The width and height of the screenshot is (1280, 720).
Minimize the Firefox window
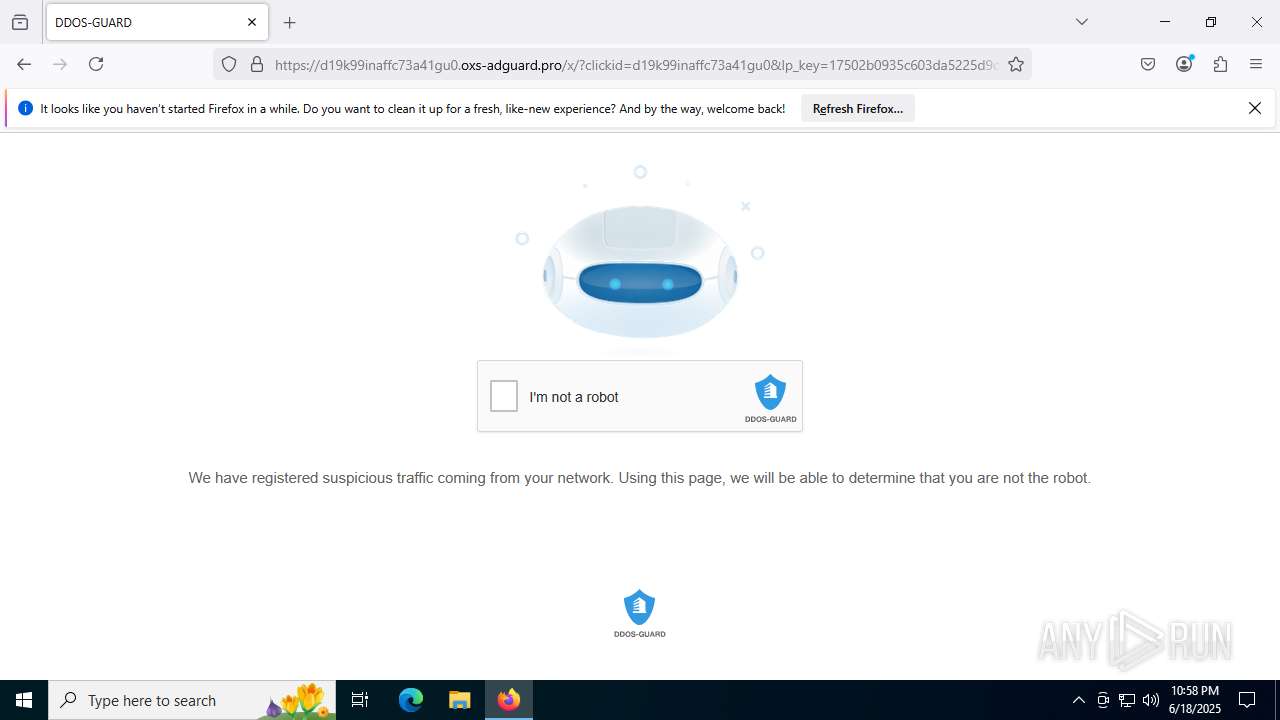pyautogui.click(x=1165, y=22)
